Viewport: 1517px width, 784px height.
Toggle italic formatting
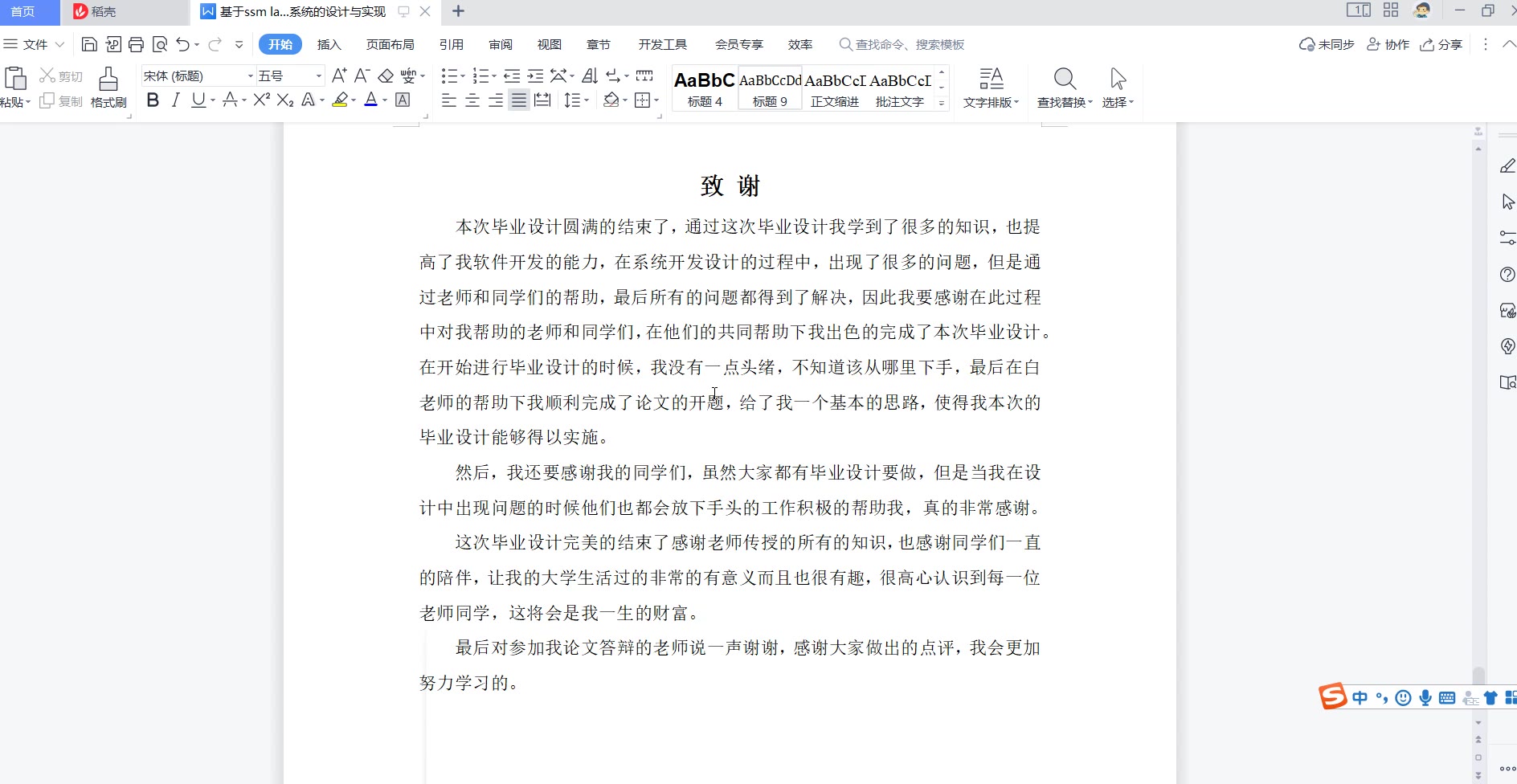pyautogui.click(x=176, y=100)
